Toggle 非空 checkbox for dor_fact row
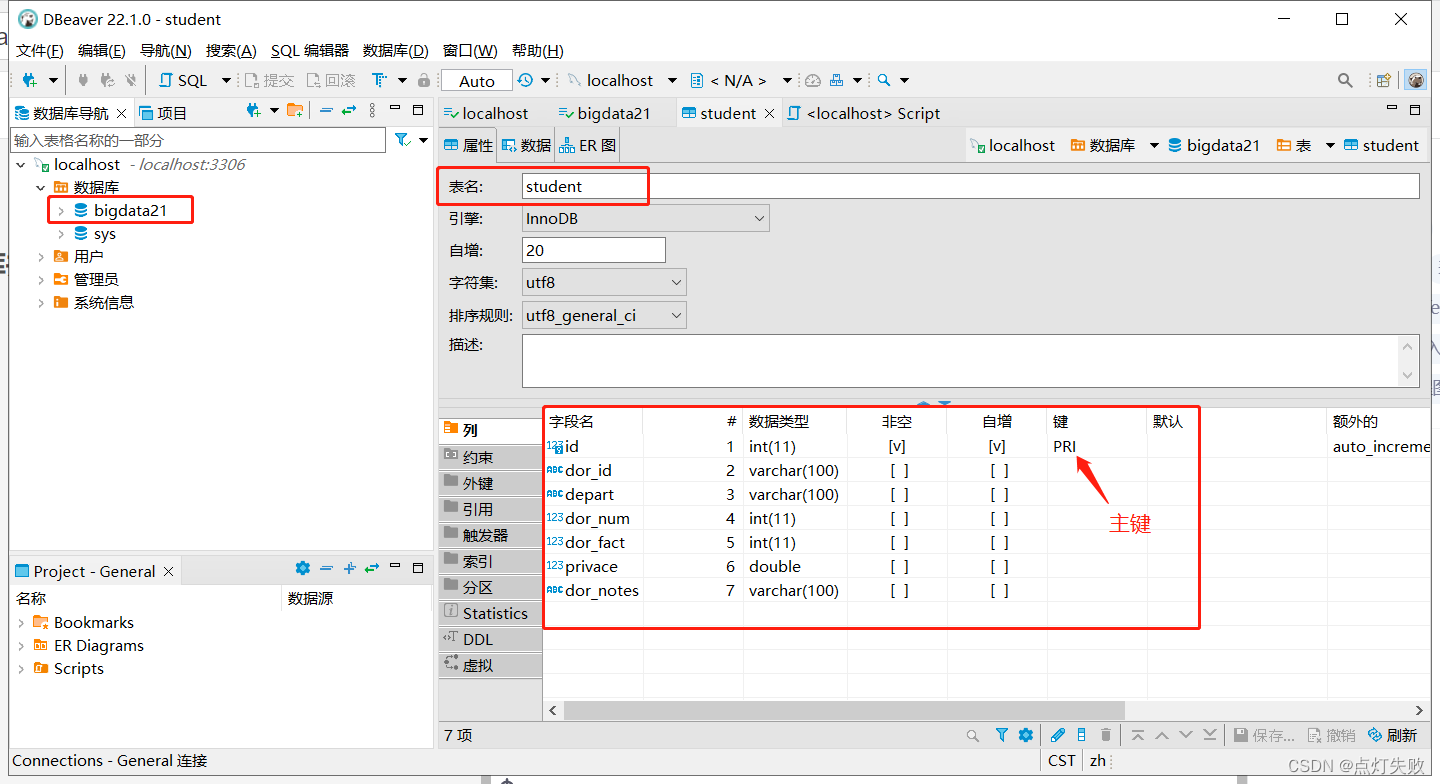The width and height of the screenshot is (1440, 784). 899,542
